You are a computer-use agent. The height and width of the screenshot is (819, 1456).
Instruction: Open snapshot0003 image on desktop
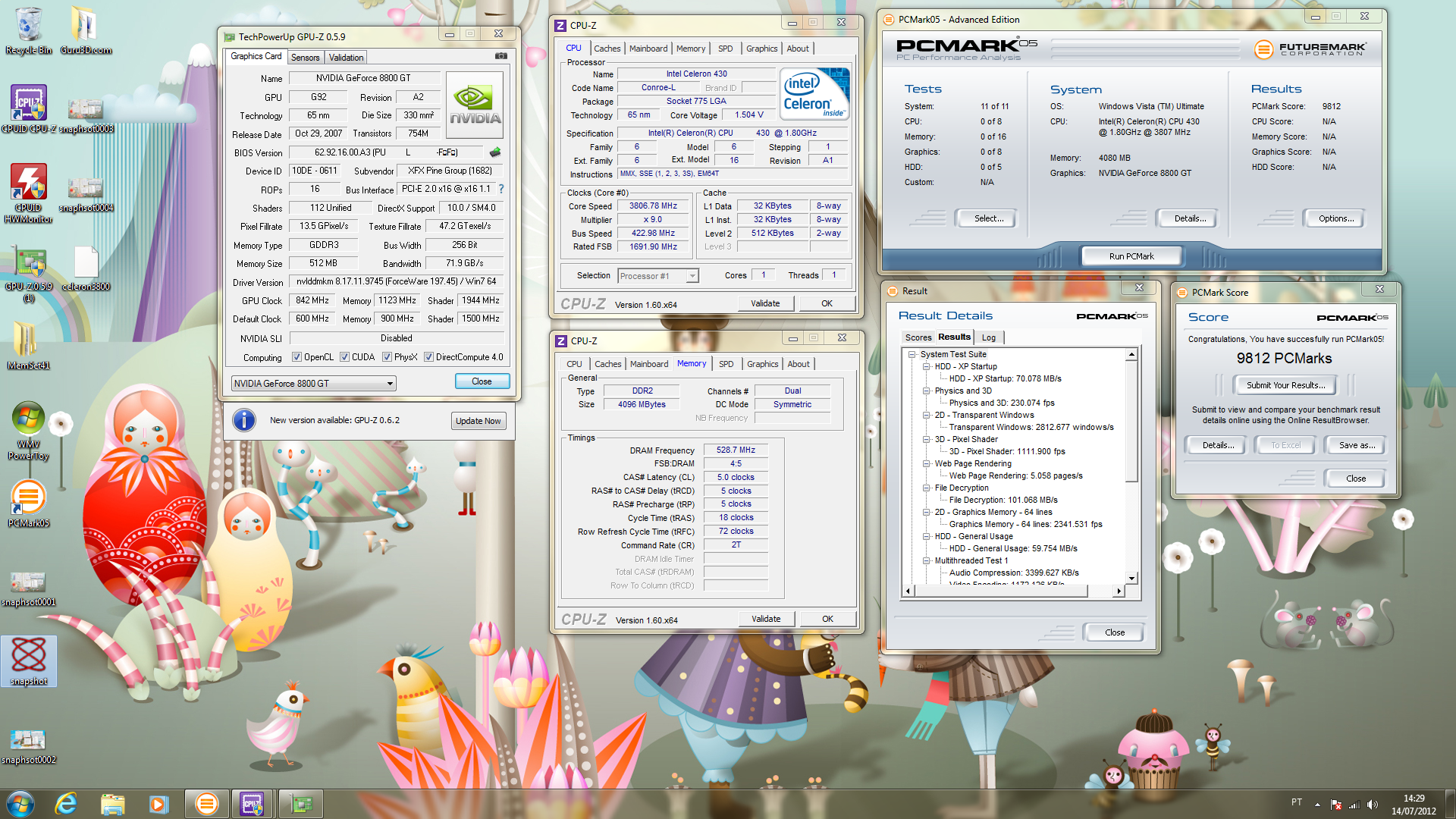click(86, 116)
